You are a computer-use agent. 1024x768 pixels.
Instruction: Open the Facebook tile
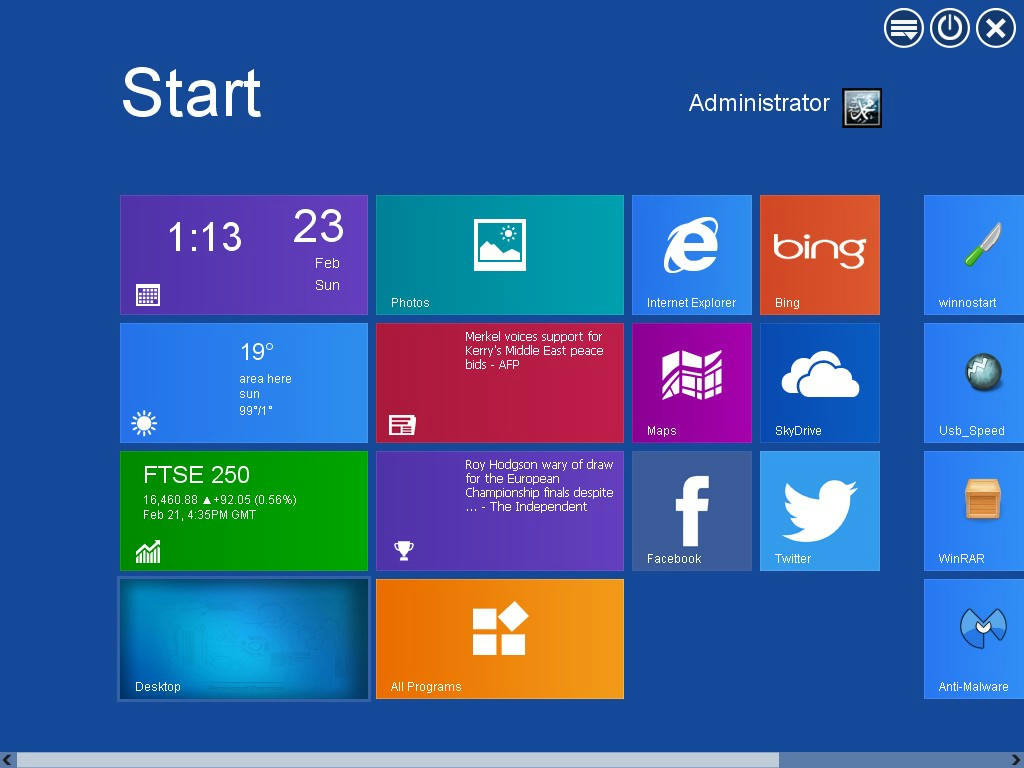[x=692, y=511]
